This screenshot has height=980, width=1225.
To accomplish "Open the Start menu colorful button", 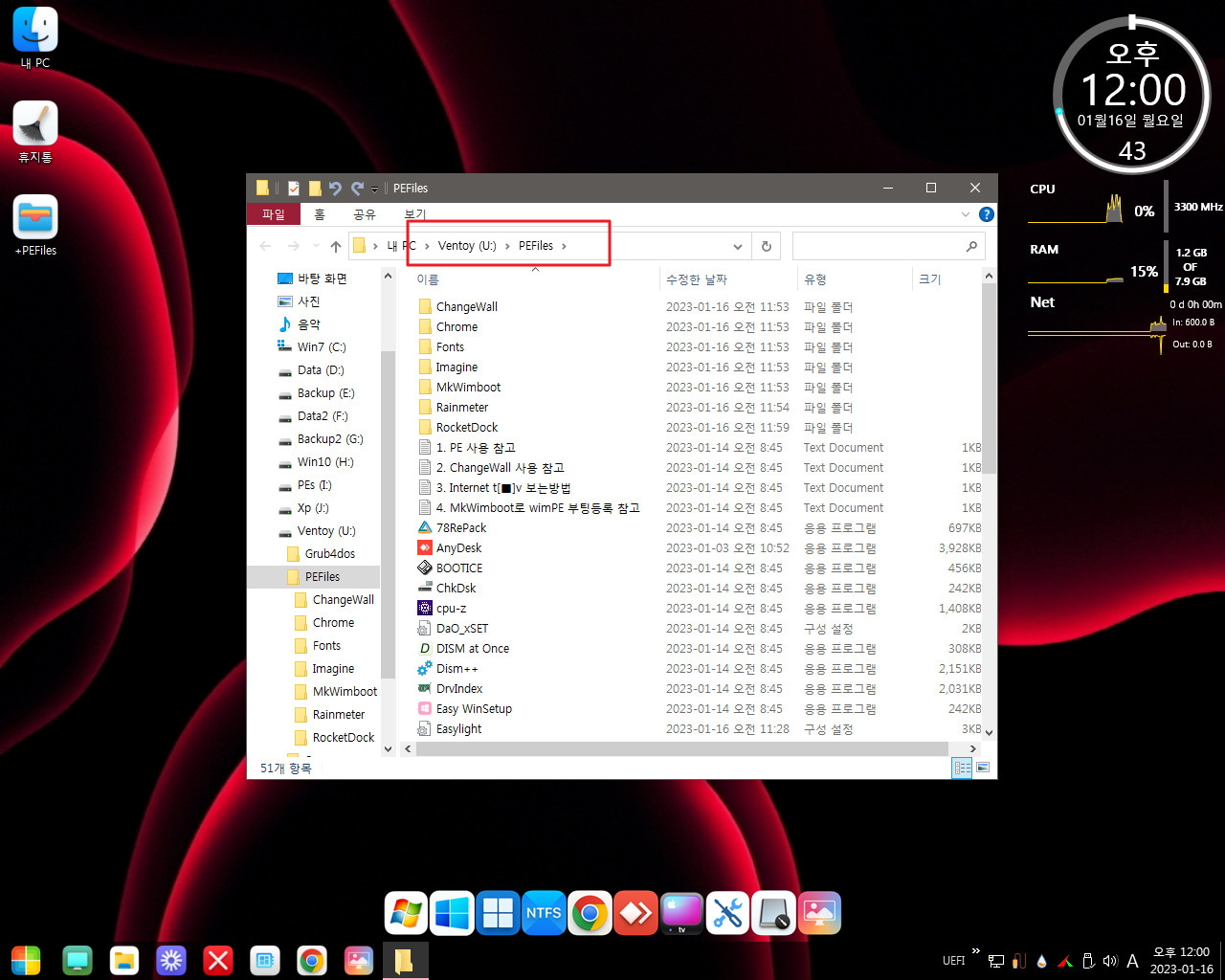I will [26, 960].
